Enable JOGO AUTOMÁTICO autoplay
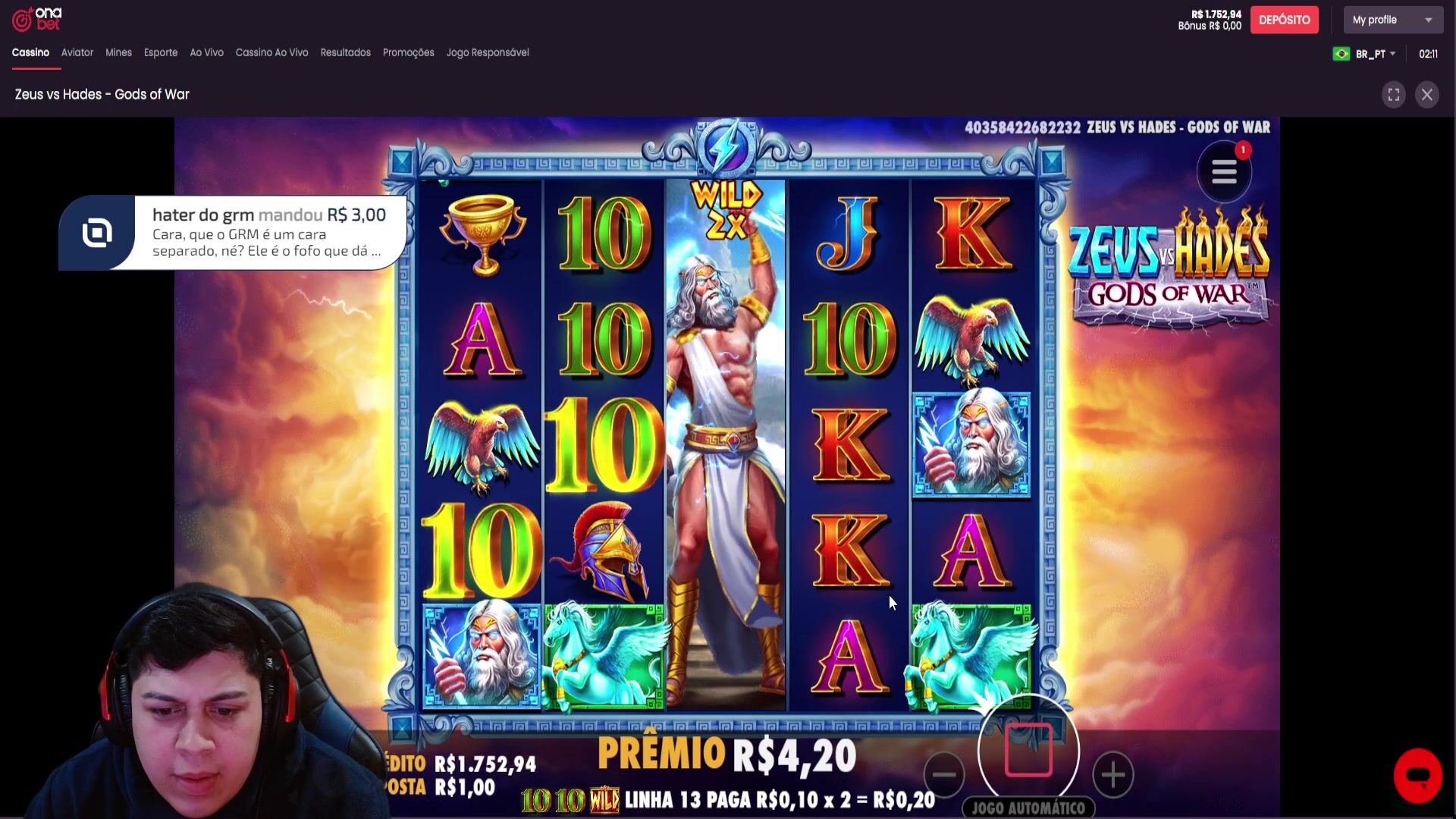Screen dimensions: 1456x819 pos(1028,808)
